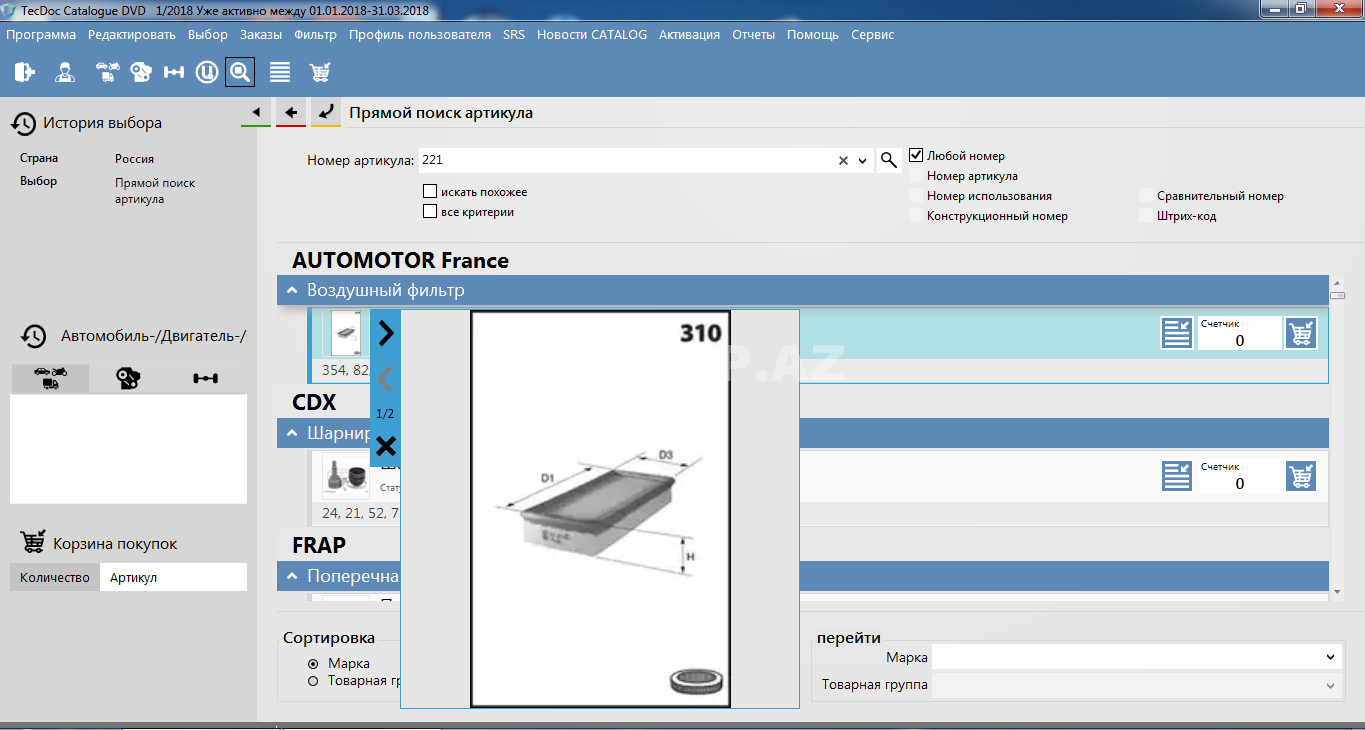
Task: Toggle the Сравнительный номер option
Action: (x=1145, y=196)
